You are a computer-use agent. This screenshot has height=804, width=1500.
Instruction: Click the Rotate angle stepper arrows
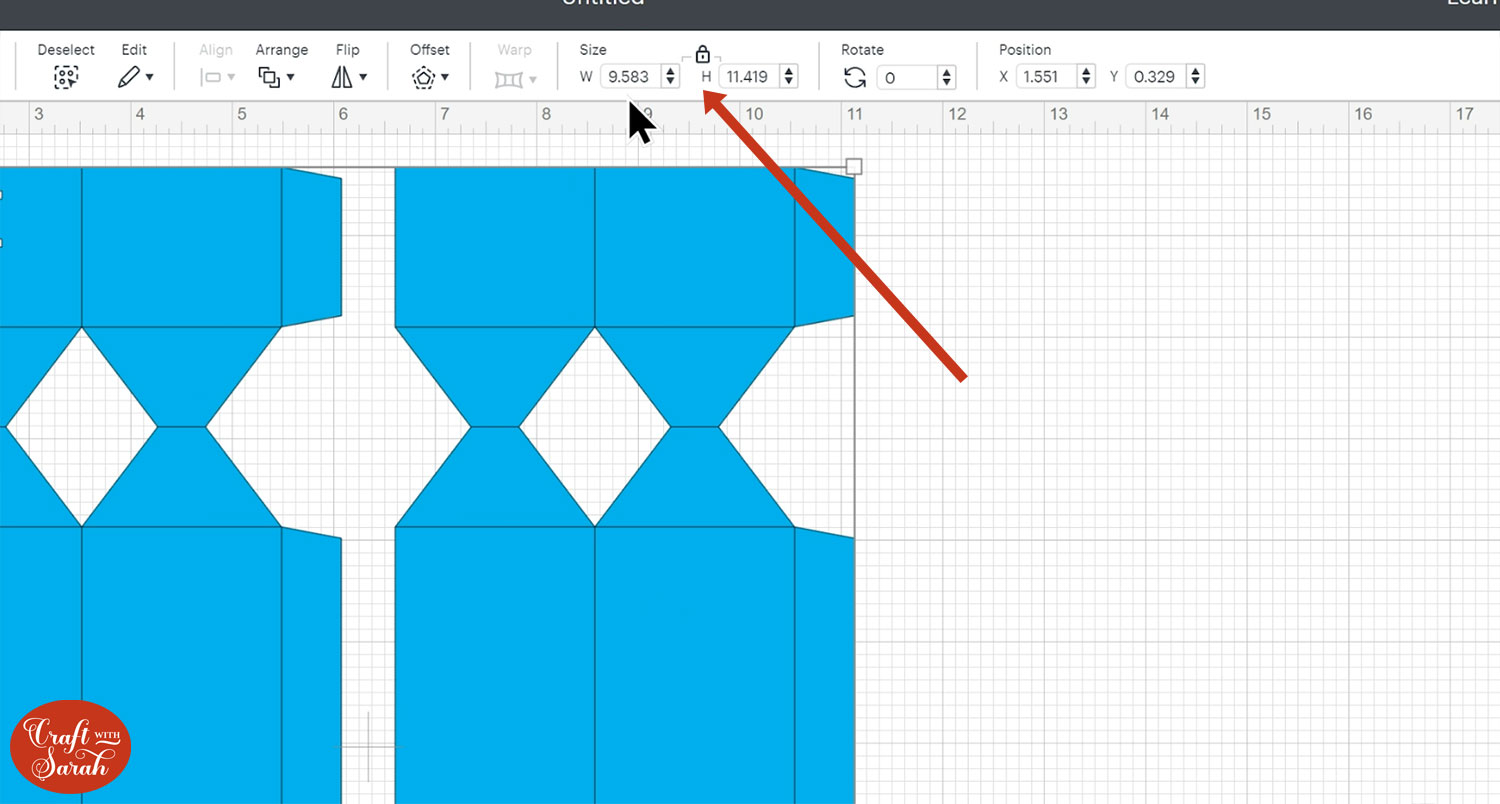coord(946,77)
